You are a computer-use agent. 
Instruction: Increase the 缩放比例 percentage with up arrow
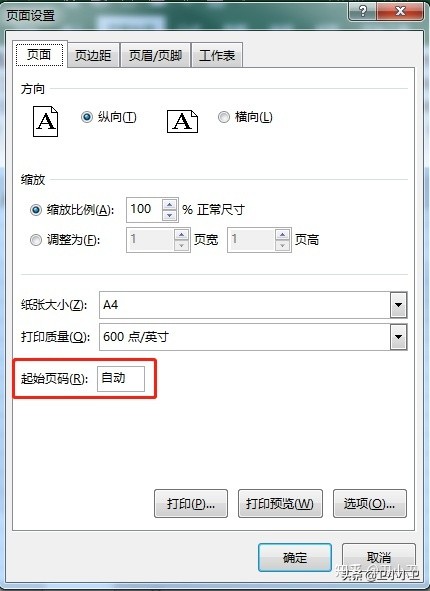tap(170, 204)
